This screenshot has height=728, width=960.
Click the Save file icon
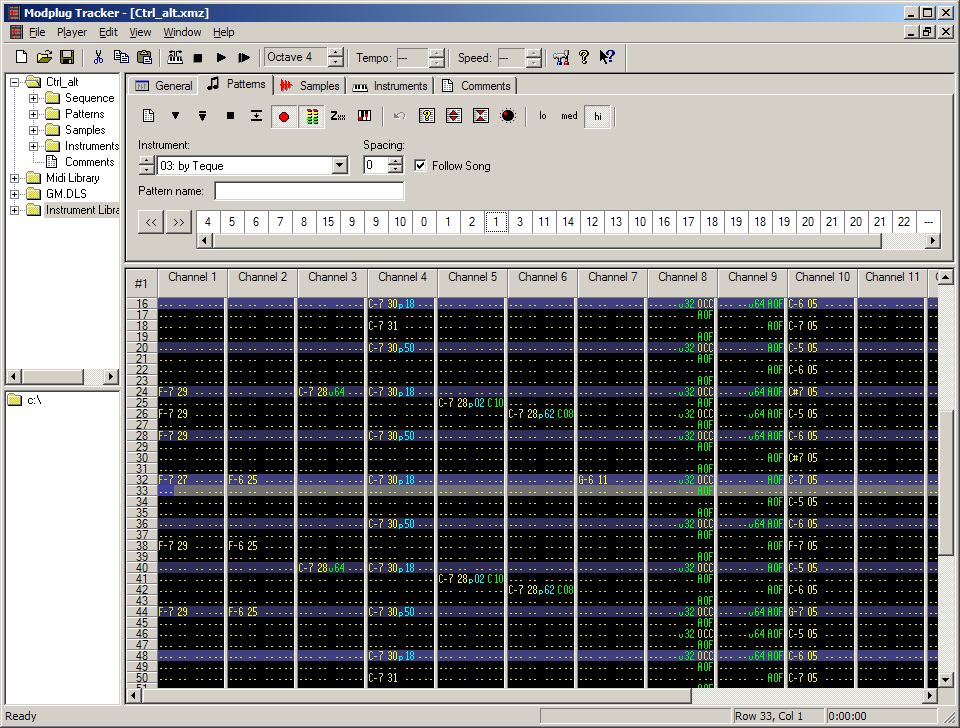[x=67, y=57]
